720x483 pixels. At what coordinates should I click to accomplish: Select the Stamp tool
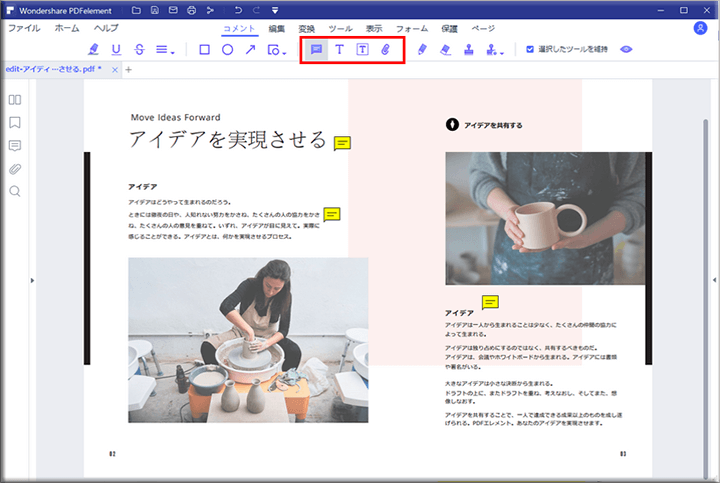pyautogui.click(x=468, y=49)
